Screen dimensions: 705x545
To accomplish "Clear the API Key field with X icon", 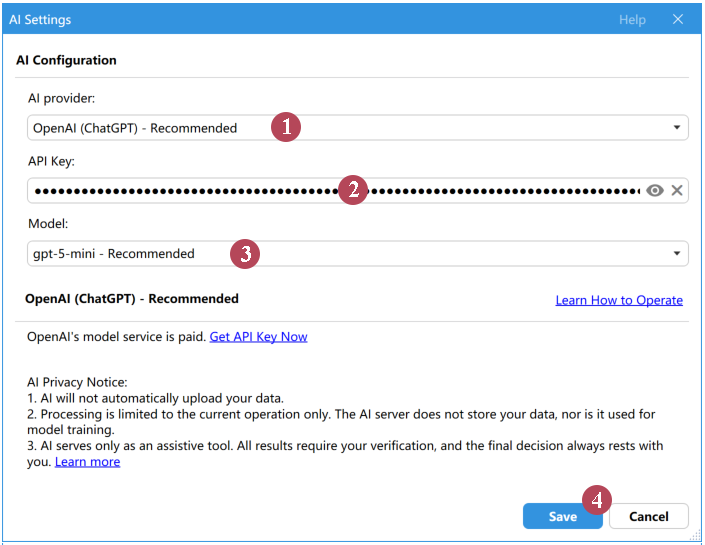I will click(x=677, y=191).
